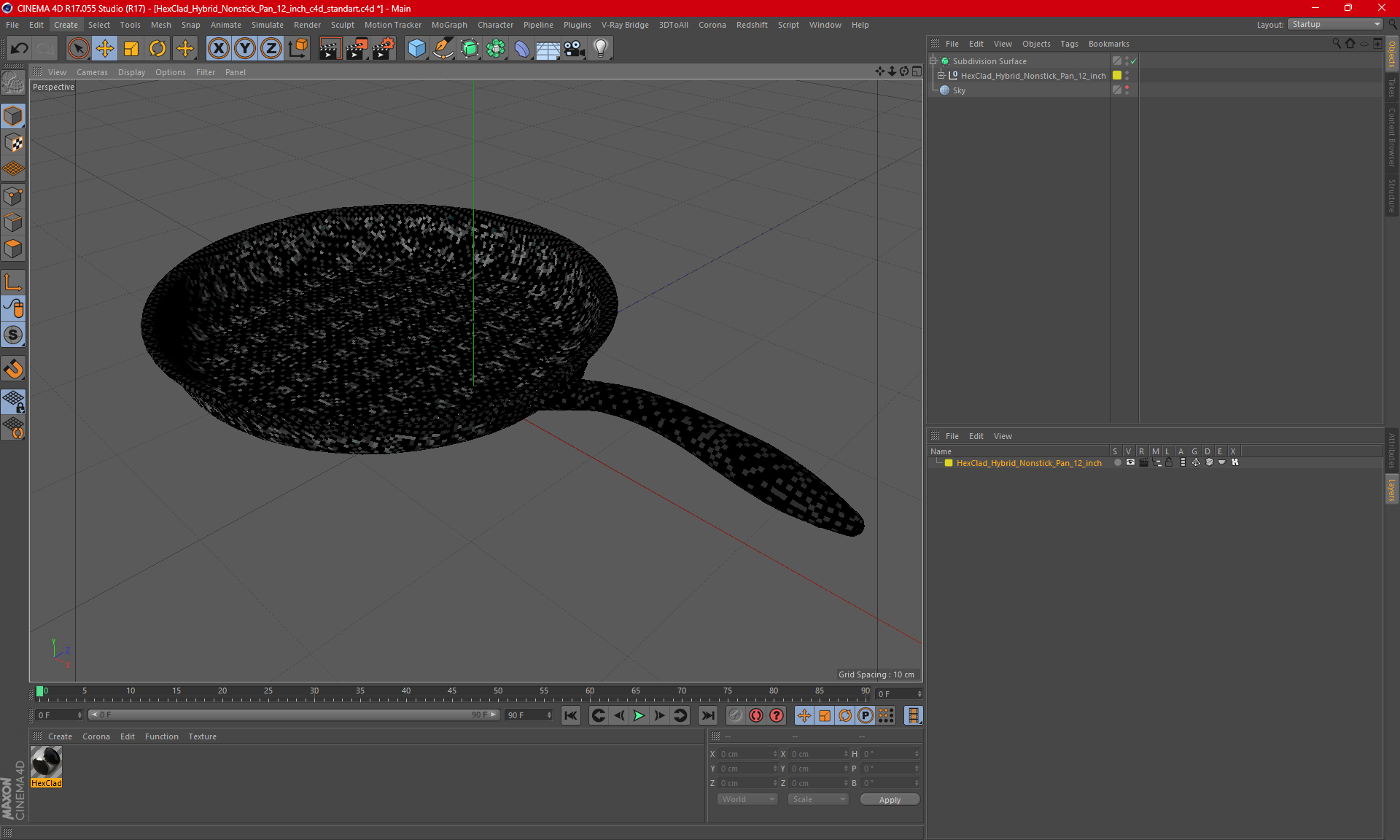Open Objects manager Tags menu
1400x840 pixels.
tap(1069, 44)
